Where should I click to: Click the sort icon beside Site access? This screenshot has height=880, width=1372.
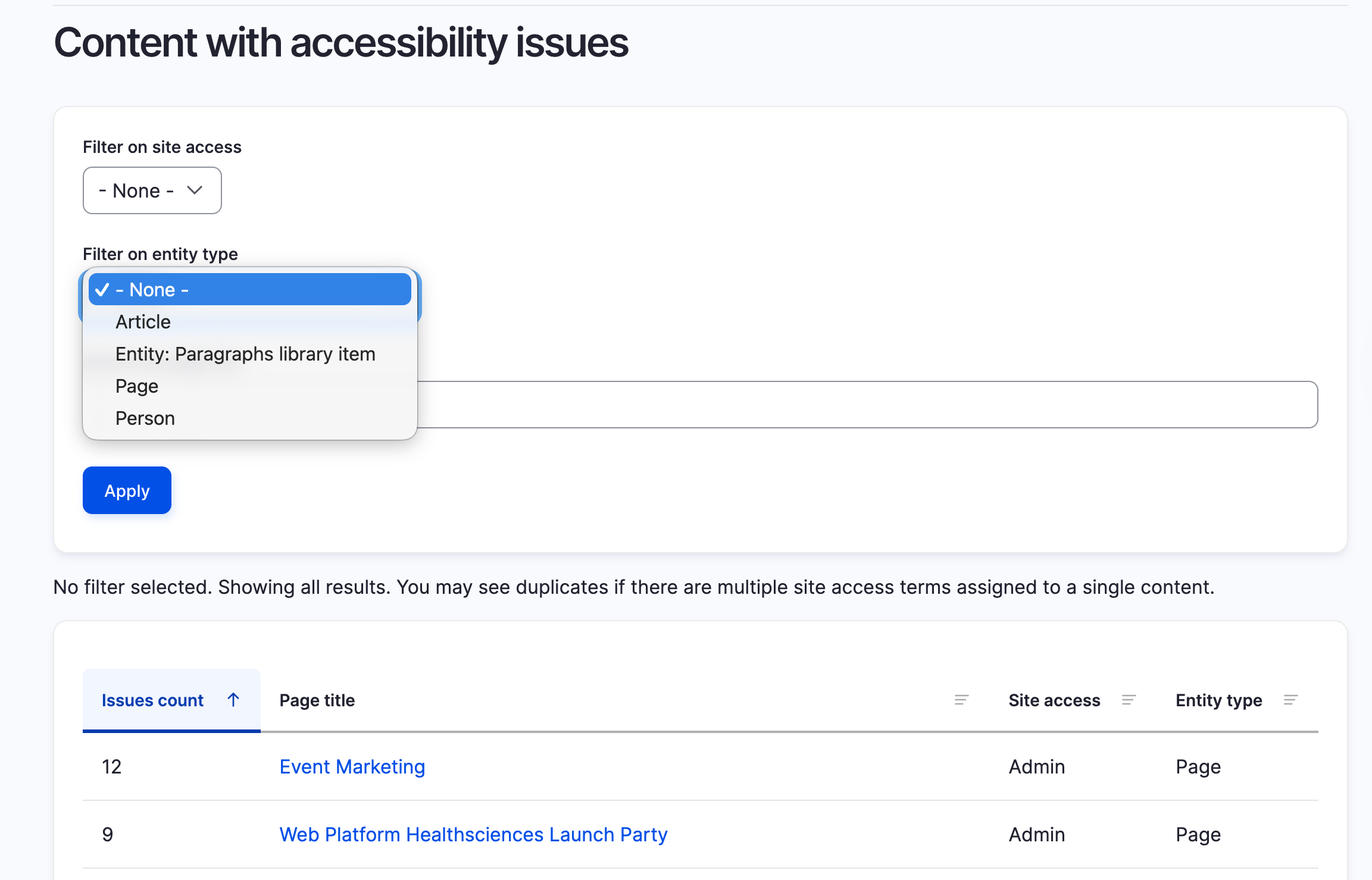(x=1129, y=700)
